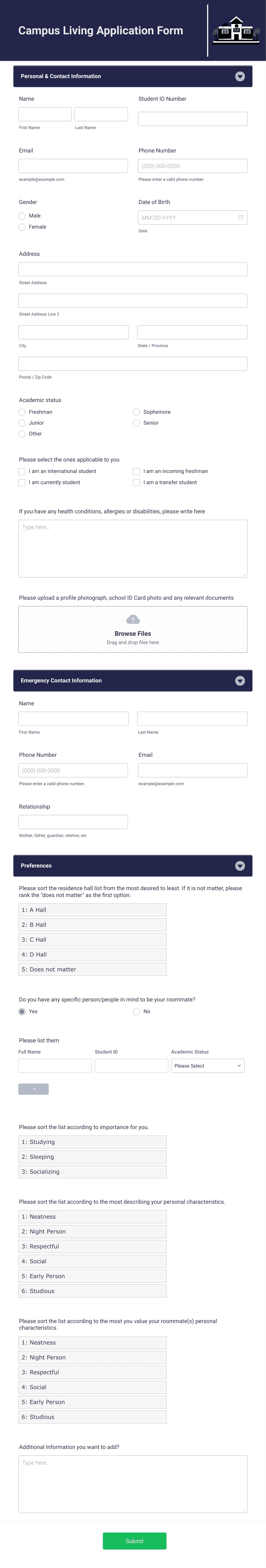
Task: Select 'A Hall' in the residence ranking list
Action: coord(92,909)
